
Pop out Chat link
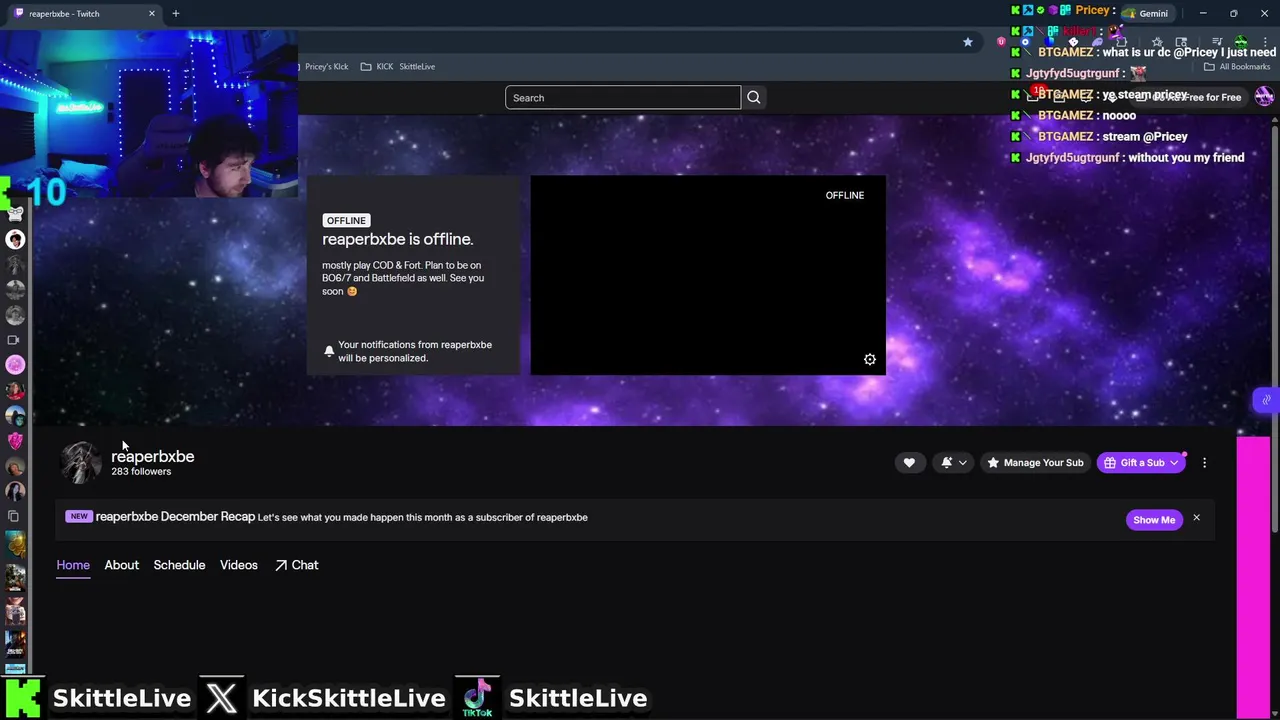point(296,565)
